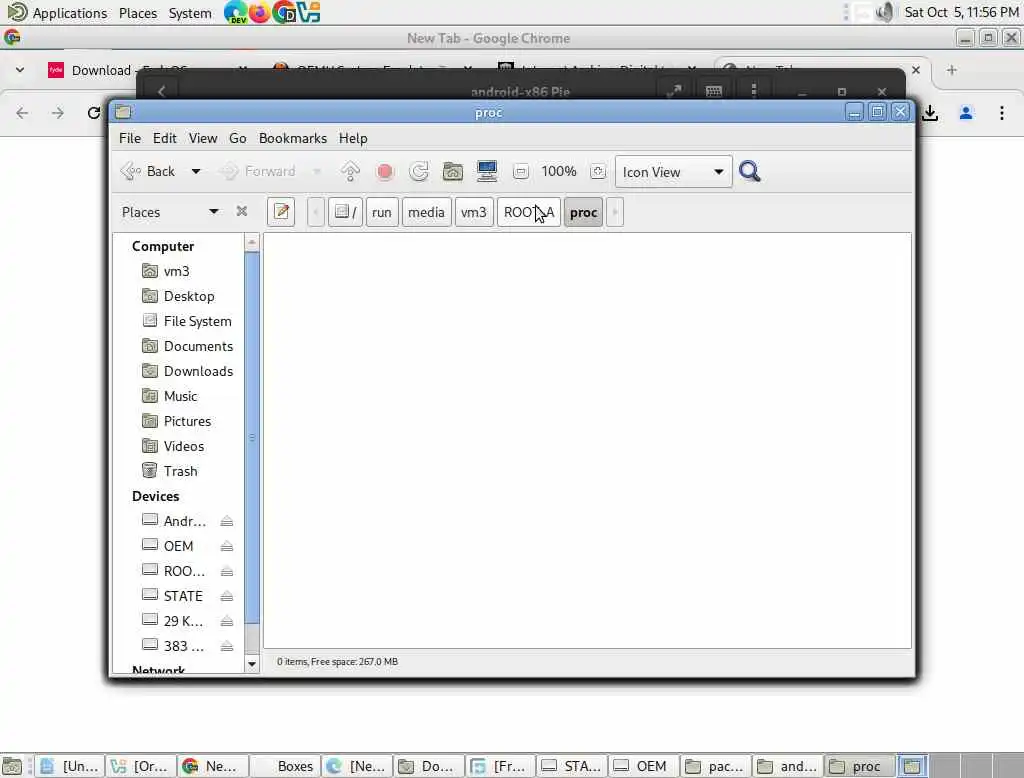Eject the 383 ... device
Image resolution: width=1024 pixels, height=778 pixels.
pos(227,646)
